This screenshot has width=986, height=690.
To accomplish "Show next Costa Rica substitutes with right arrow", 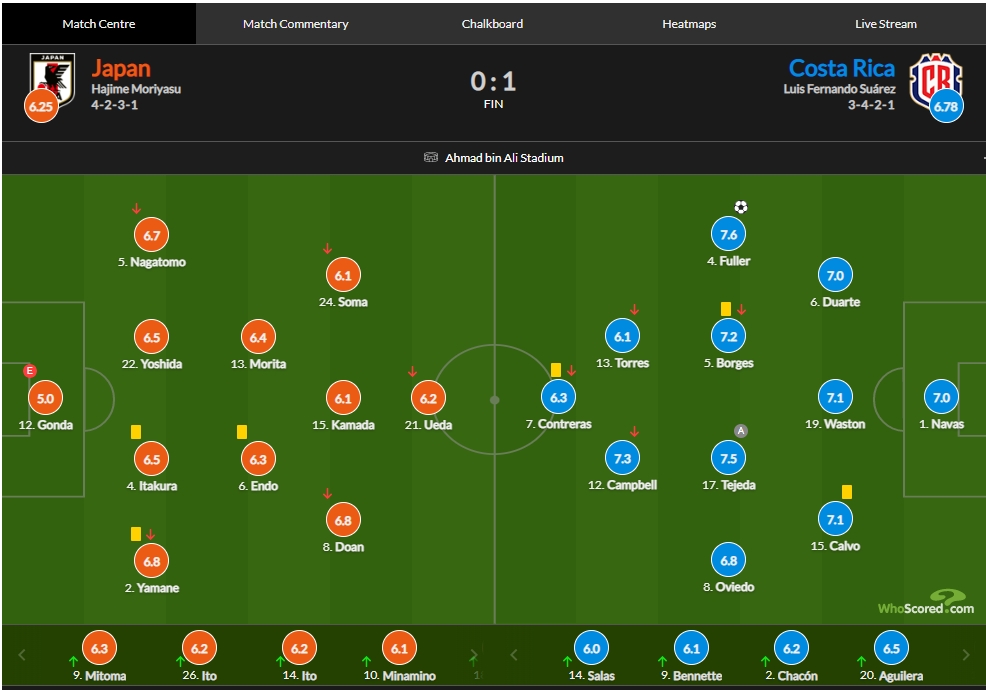I will [966, 655].
